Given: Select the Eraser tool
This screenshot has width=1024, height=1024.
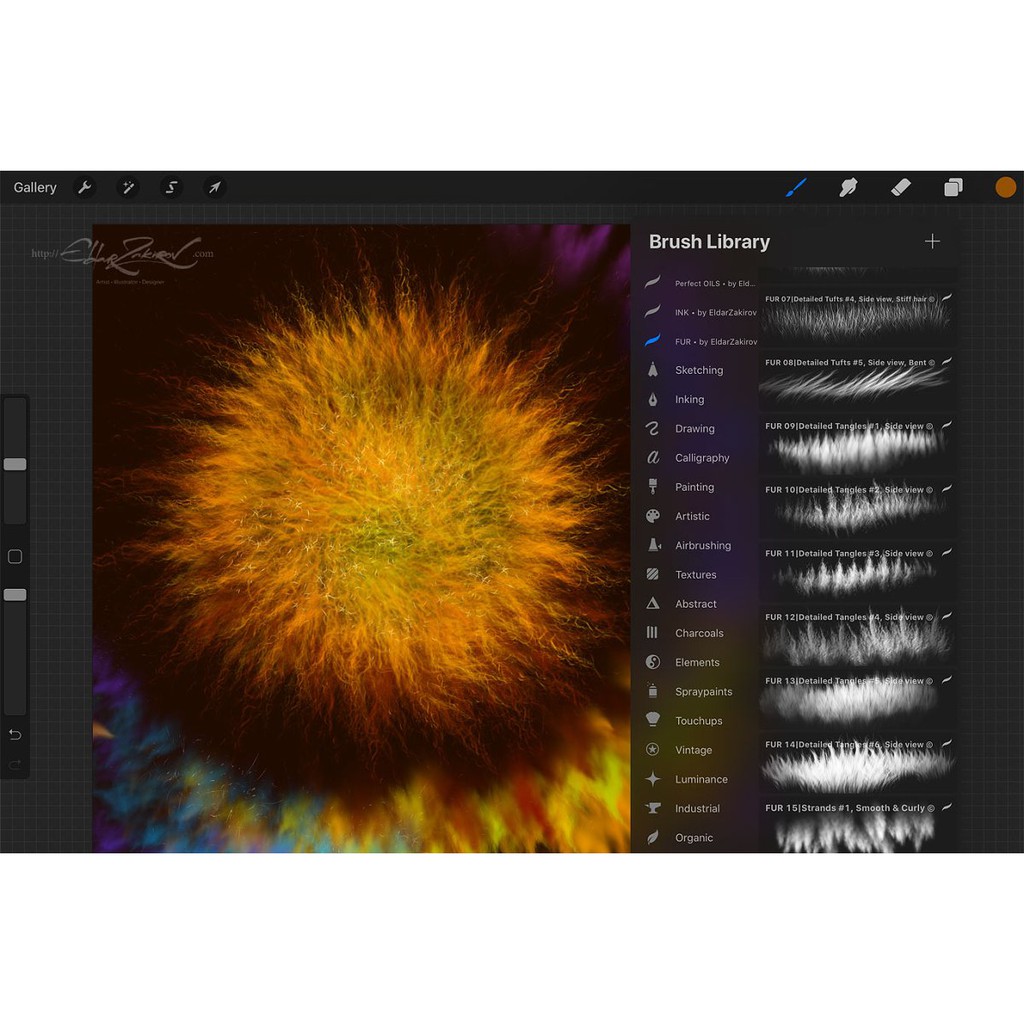Looking at the screenshot, I should tap(900, 187).
